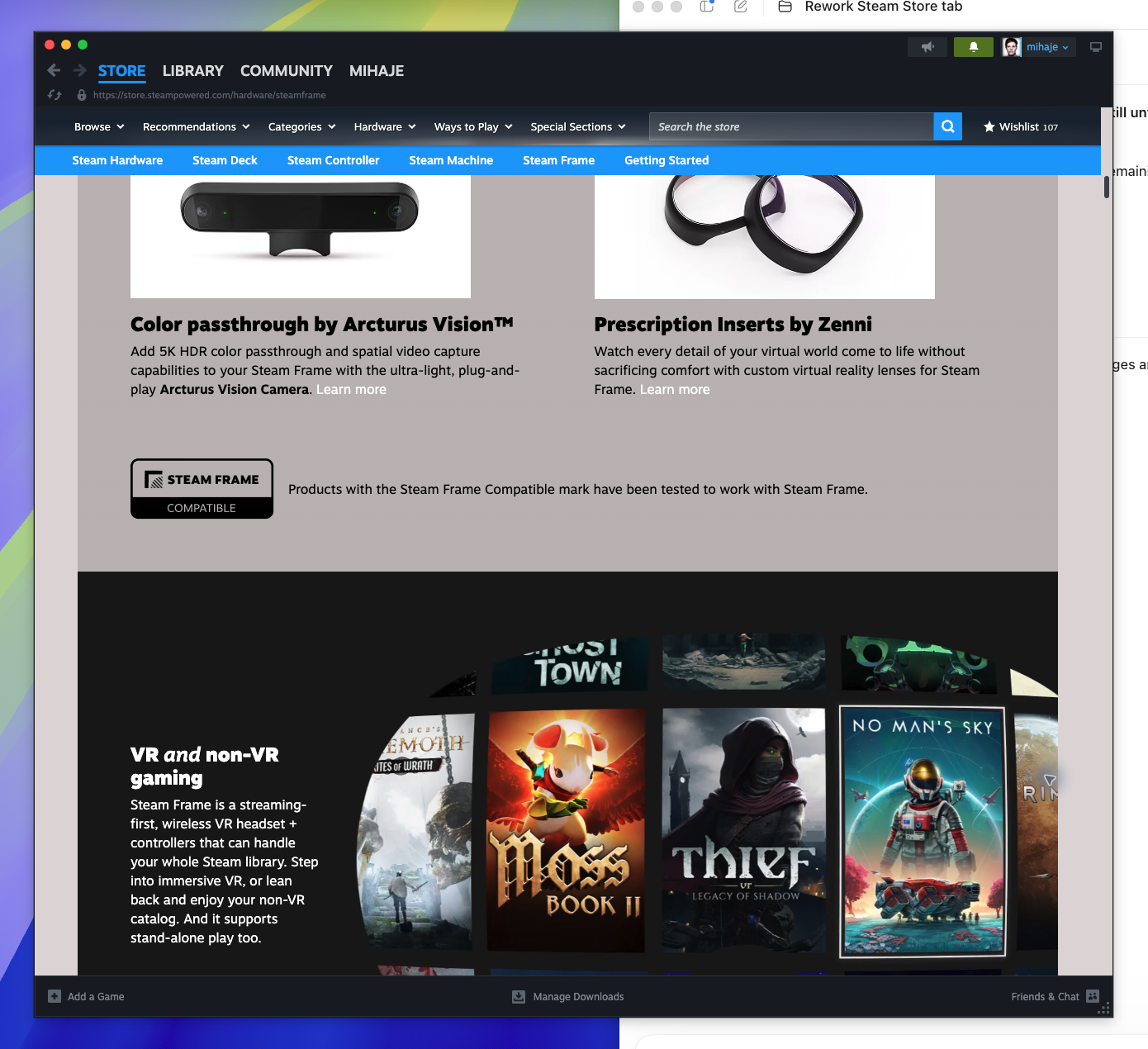Open the mihaje account dropdown

(1047, 47)
